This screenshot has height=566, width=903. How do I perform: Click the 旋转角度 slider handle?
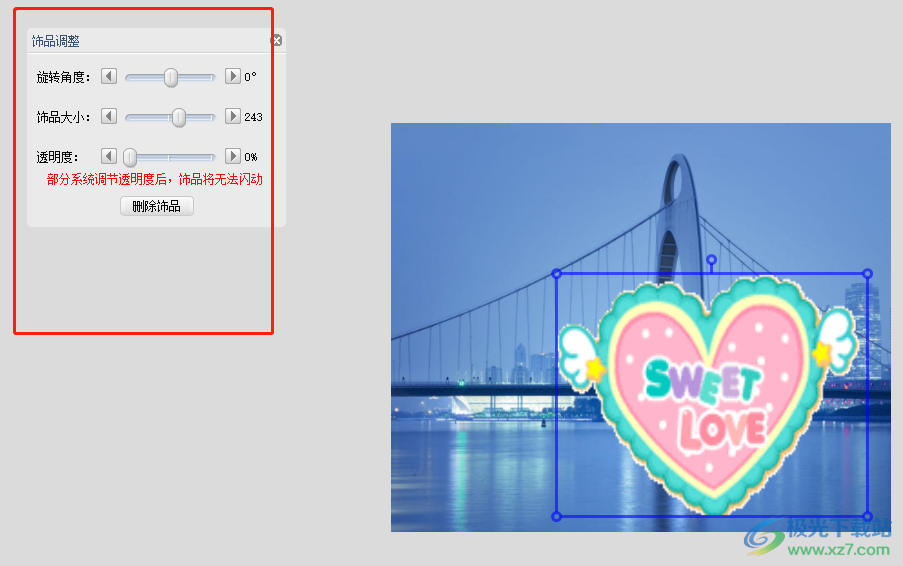click(x=170, y=77)
